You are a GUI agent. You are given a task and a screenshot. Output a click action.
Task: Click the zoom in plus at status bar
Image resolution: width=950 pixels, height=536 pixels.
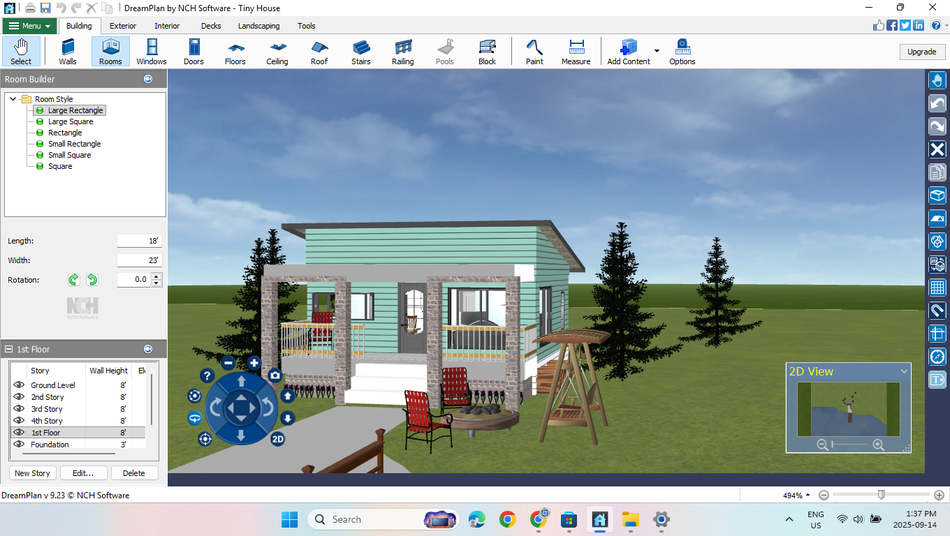click(x=938, y=495)
